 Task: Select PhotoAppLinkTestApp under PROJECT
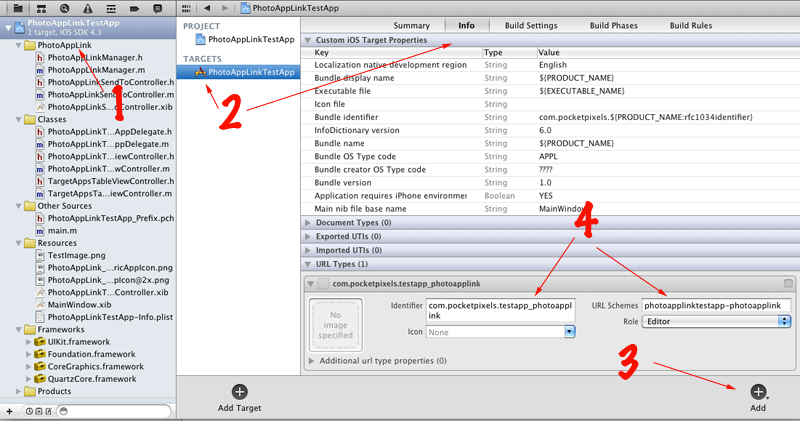pyautogui.click(x=245, y=39)
